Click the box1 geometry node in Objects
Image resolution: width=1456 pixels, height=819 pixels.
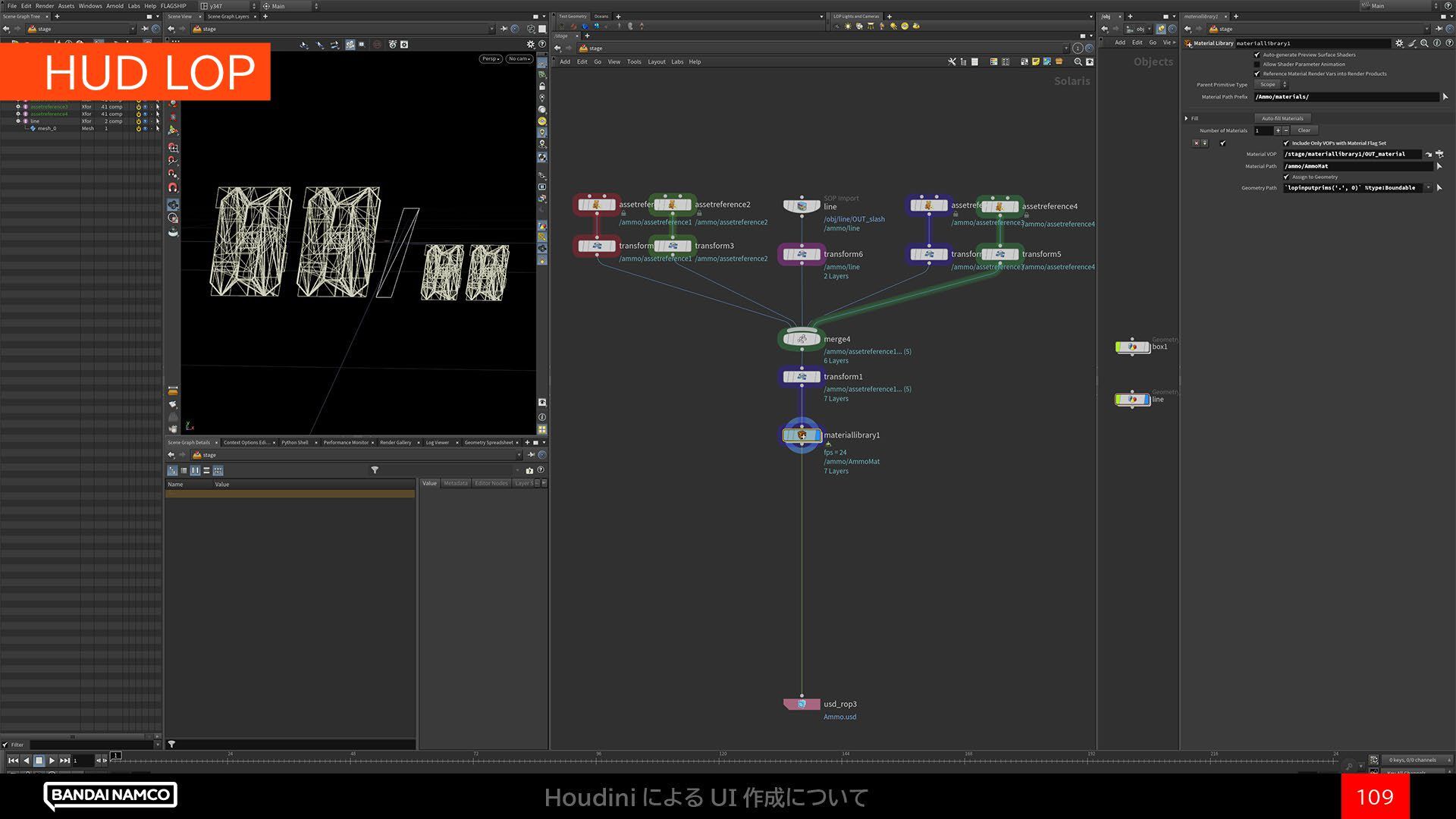tap(1132, 347)
